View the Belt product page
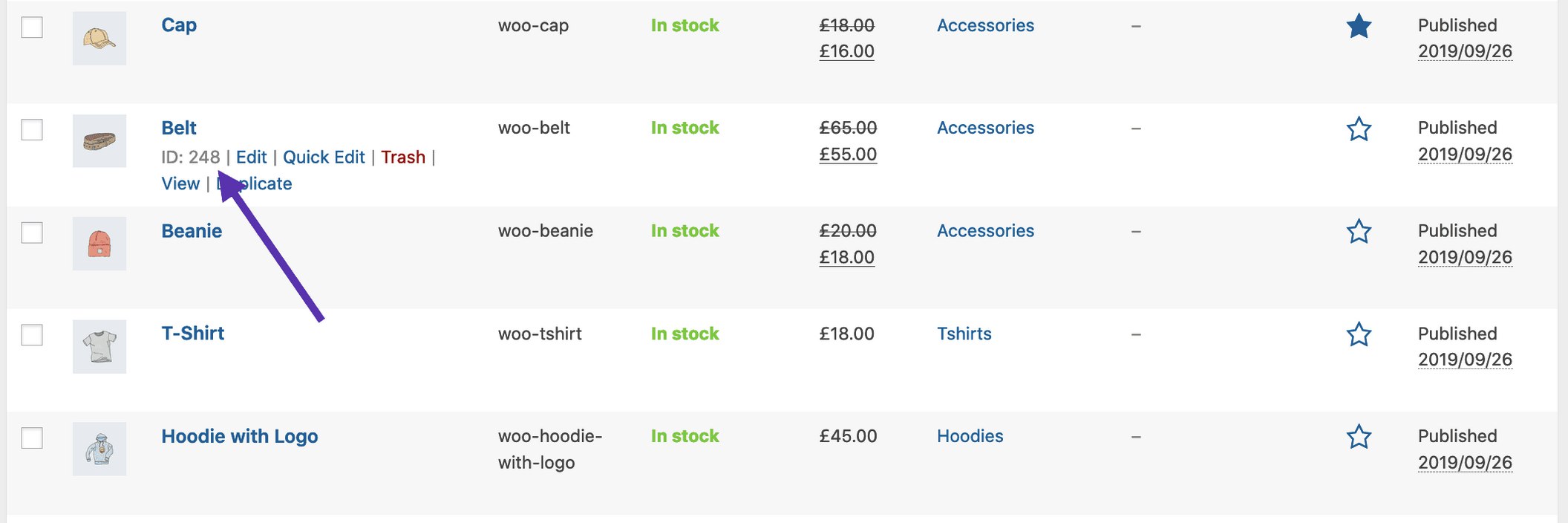This screenshot has width=1568, height=523. tap(180, 184)
